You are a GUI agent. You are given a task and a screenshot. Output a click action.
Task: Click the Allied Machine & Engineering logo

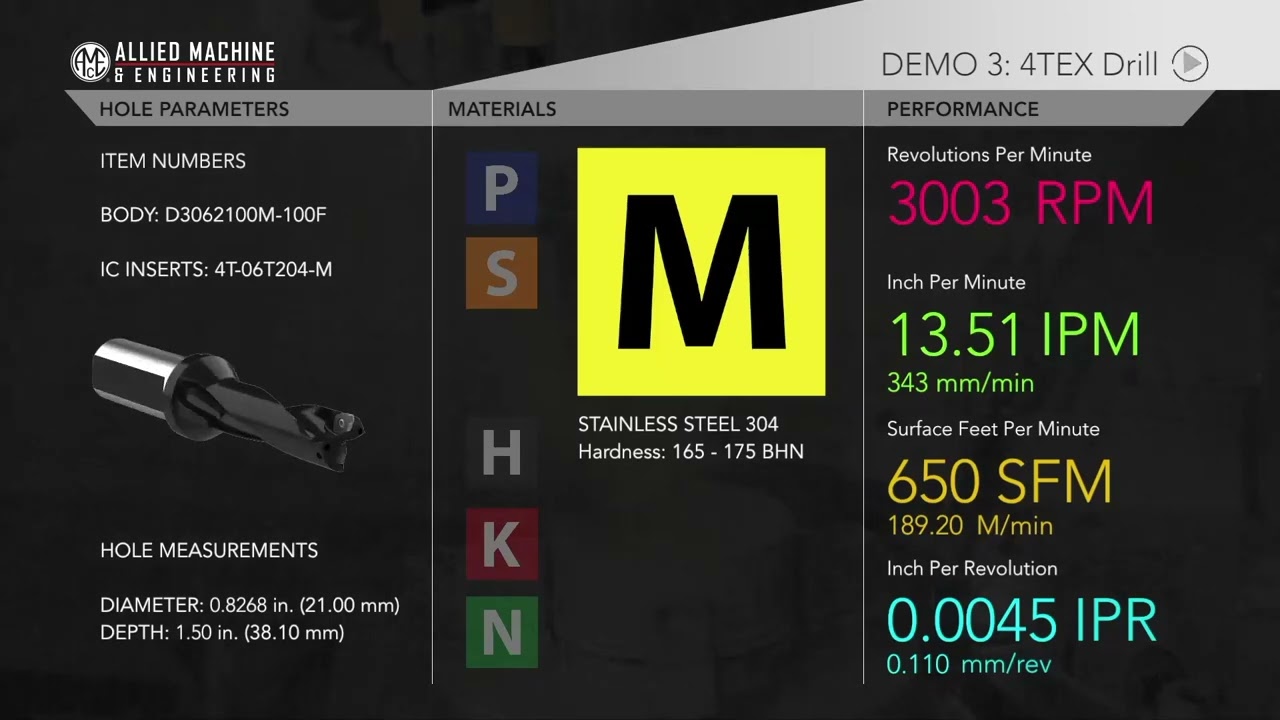point(173,62)
